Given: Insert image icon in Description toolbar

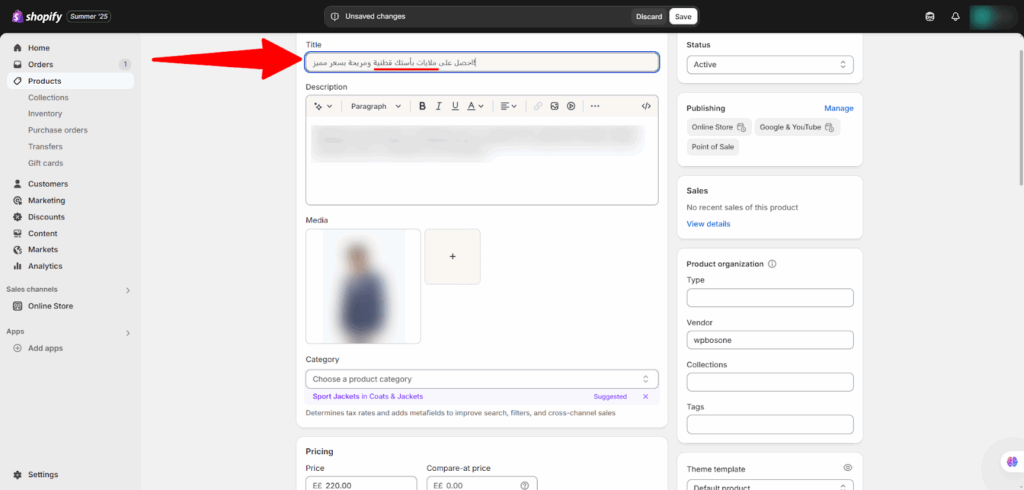Looking at the screenshot, I should click(554, 106).
